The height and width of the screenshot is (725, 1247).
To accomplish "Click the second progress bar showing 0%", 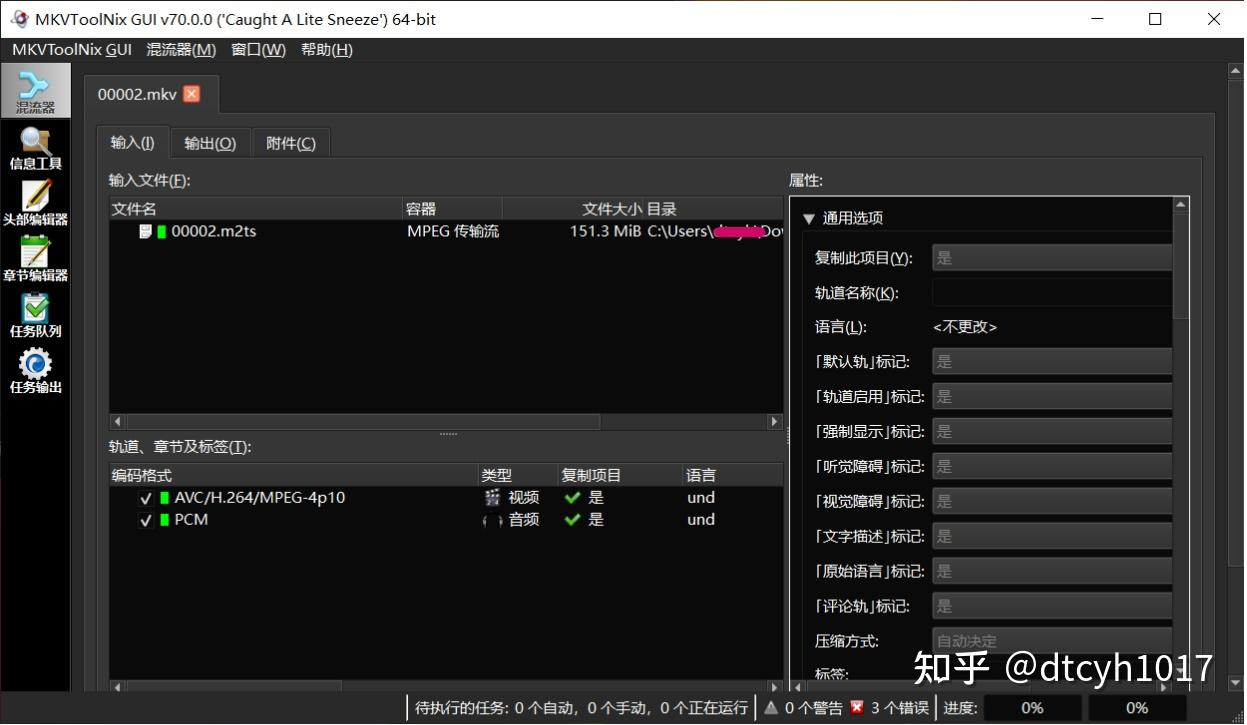I will pos(1137,708).
